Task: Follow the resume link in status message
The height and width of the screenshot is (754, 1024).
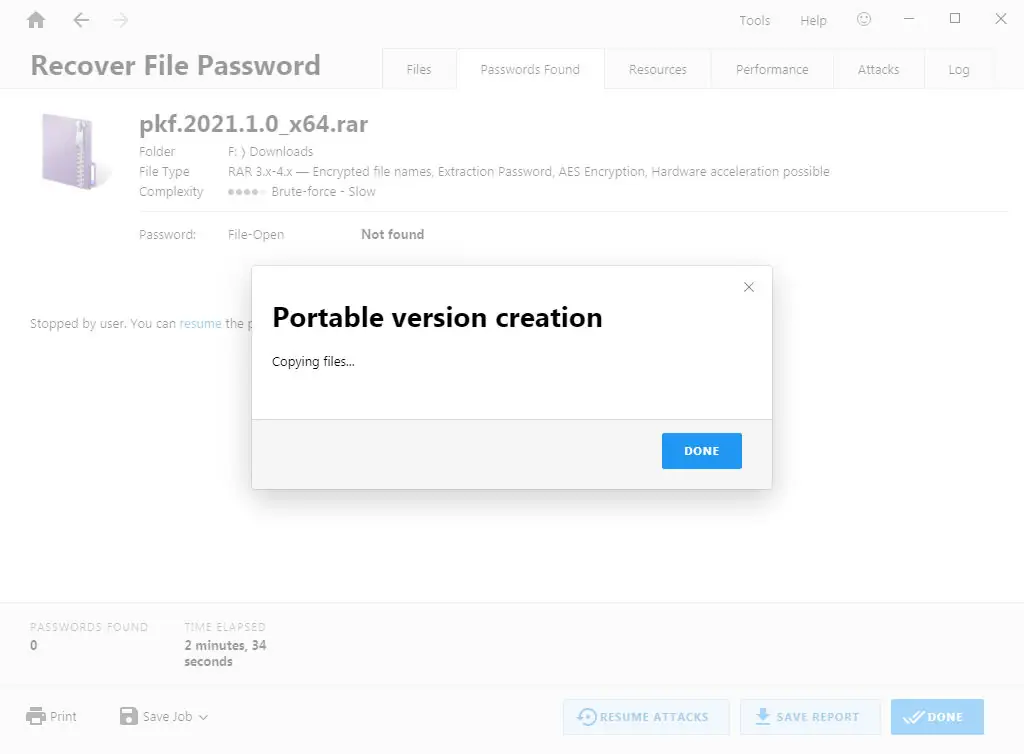Action: (200, 324)
